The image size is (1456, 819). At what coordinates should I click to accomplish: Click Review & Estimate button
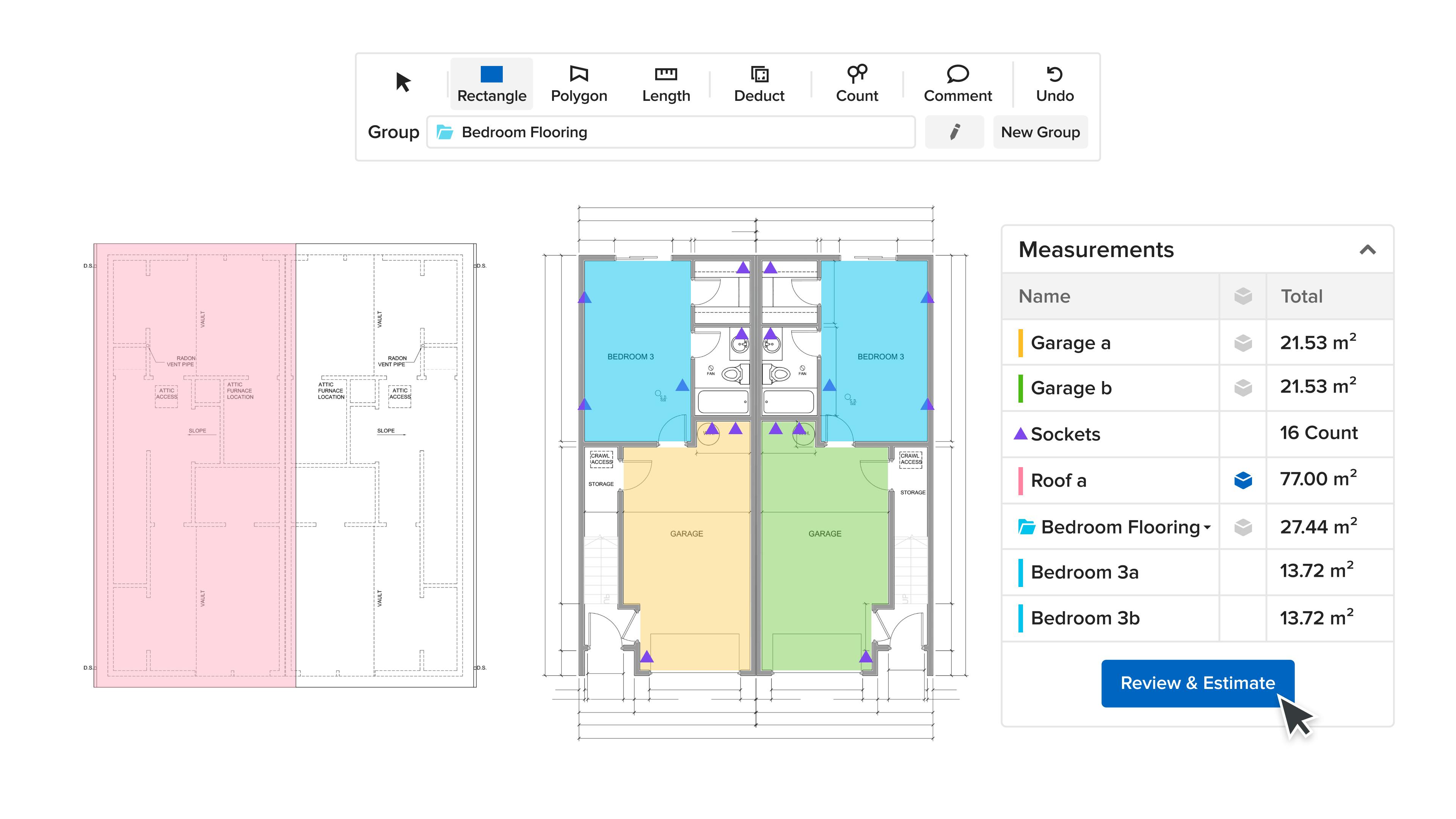[x=1198, y=683]
